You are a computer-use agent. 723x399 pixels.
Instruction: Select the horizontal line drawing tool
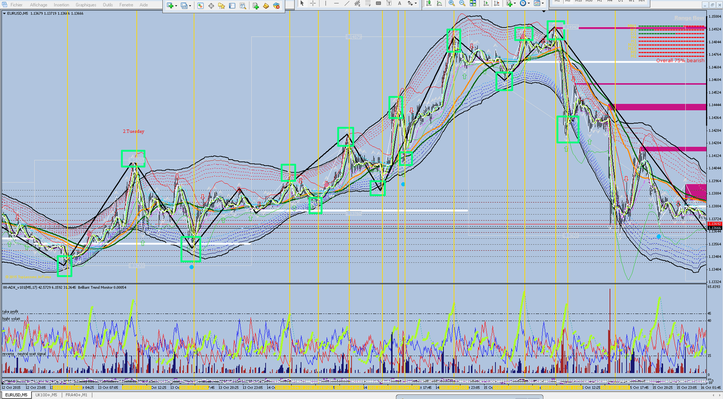click(336, 3)
